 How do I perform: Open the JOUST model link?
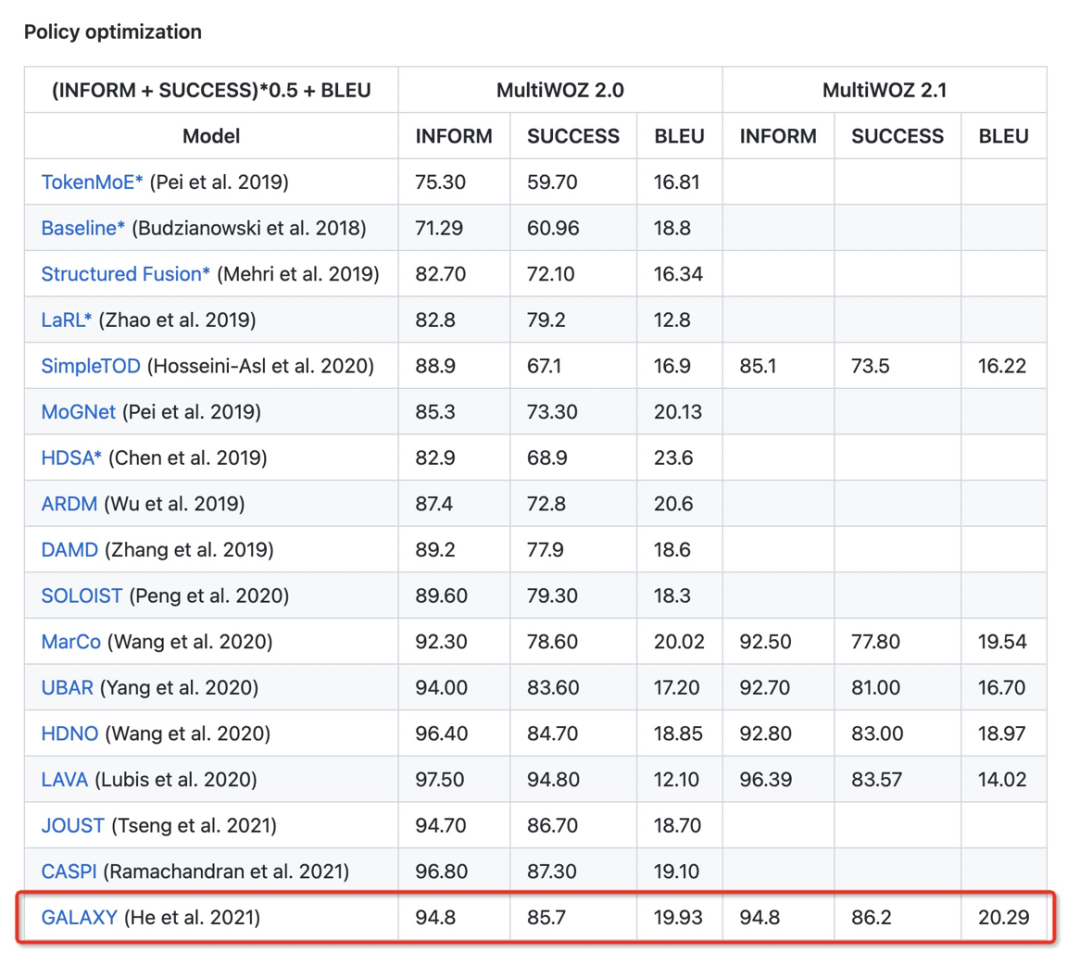(x=72, y=825)
